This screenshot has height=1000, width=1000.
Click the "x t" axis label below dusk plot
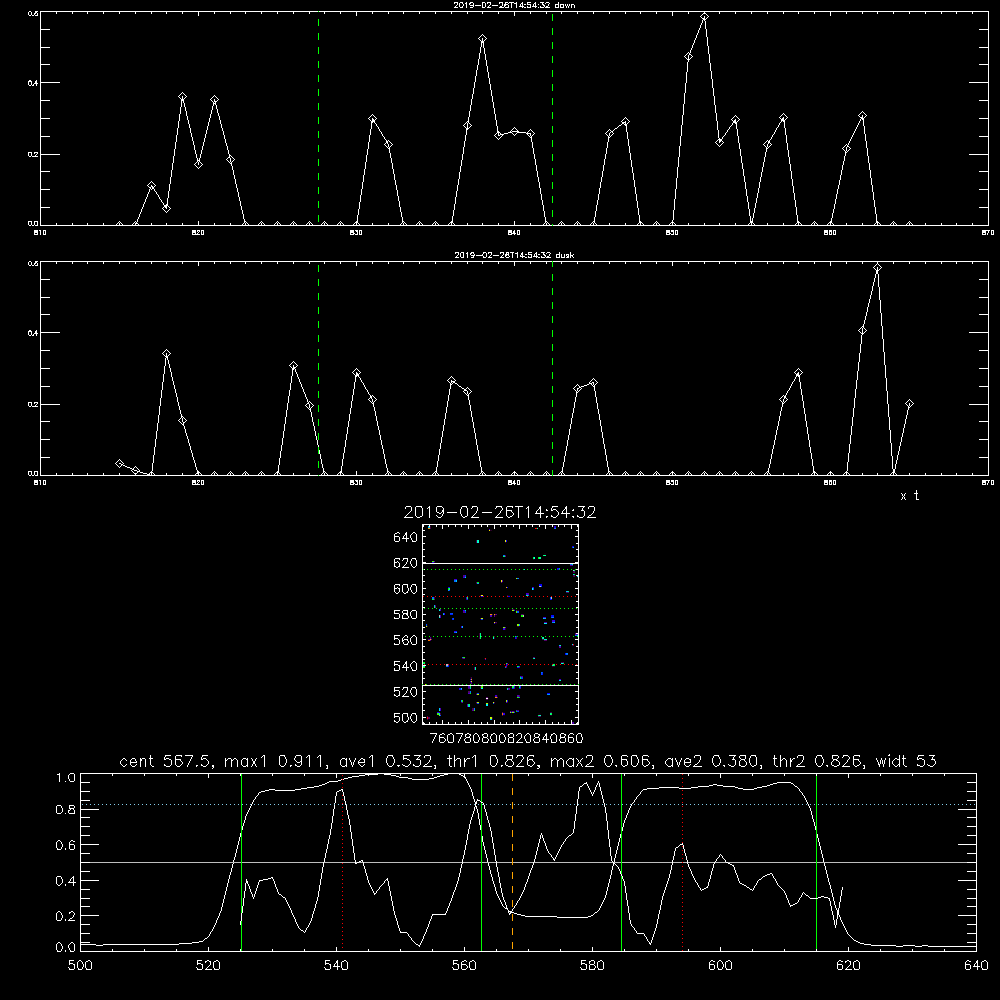click(909, 496)
